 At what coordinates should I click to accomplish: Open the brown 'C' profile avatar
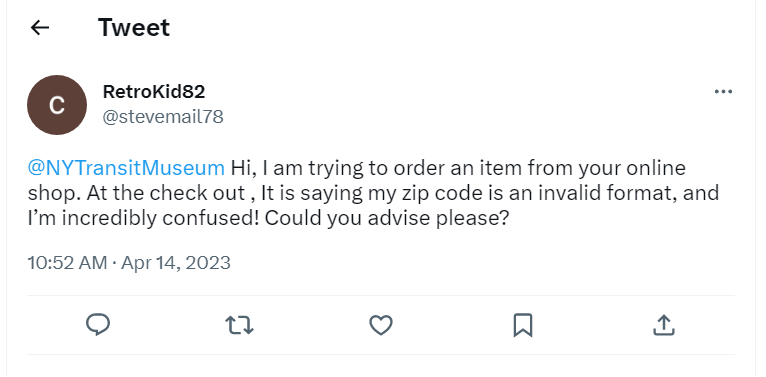57,105
